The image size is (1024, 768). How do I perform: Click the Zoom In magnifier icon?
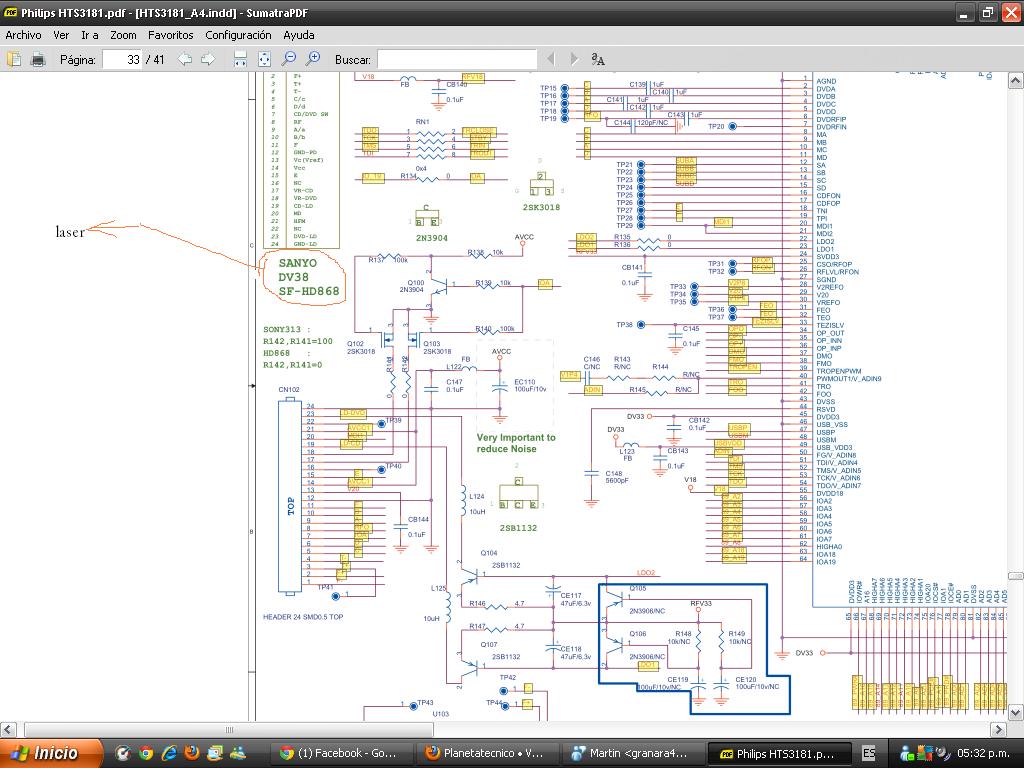[x=313, y=59]
